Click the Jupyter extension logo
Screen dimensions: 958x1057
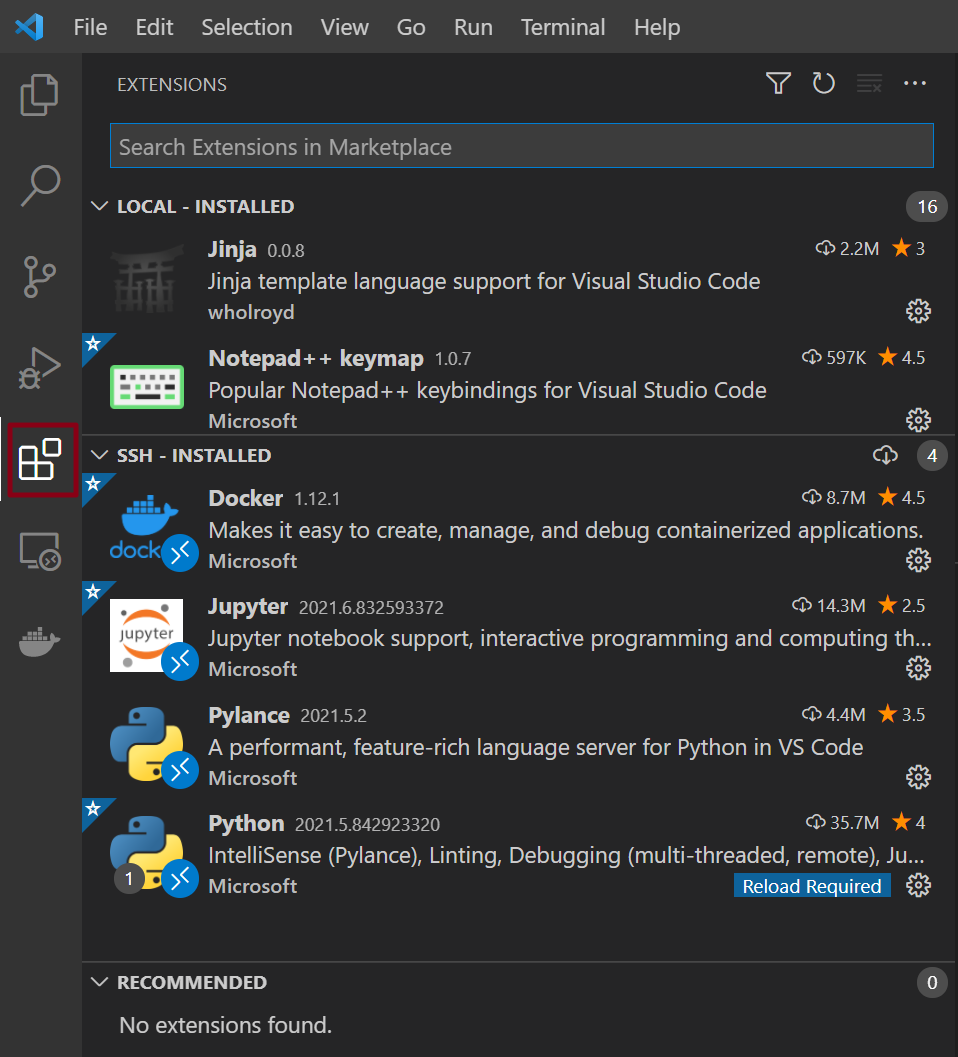click(147, 636)
